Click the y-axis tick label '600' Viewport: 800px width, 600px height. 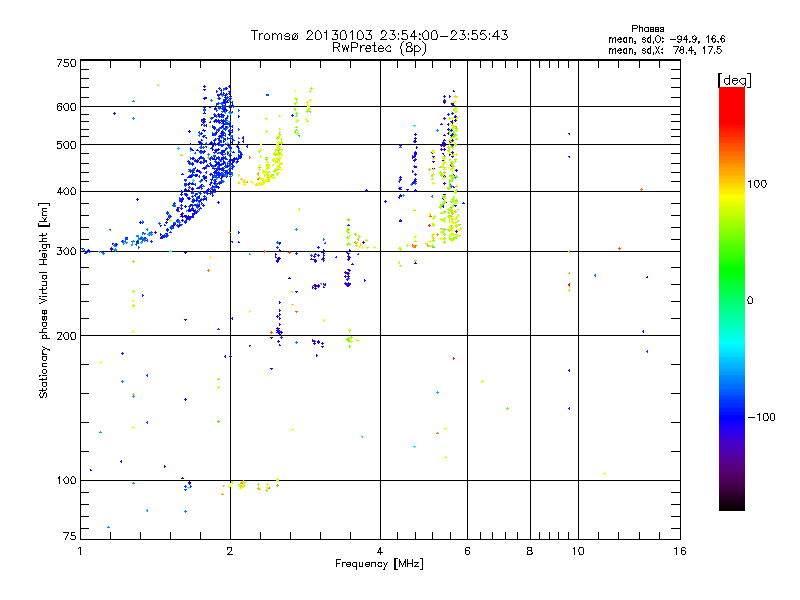coord(66,107)
